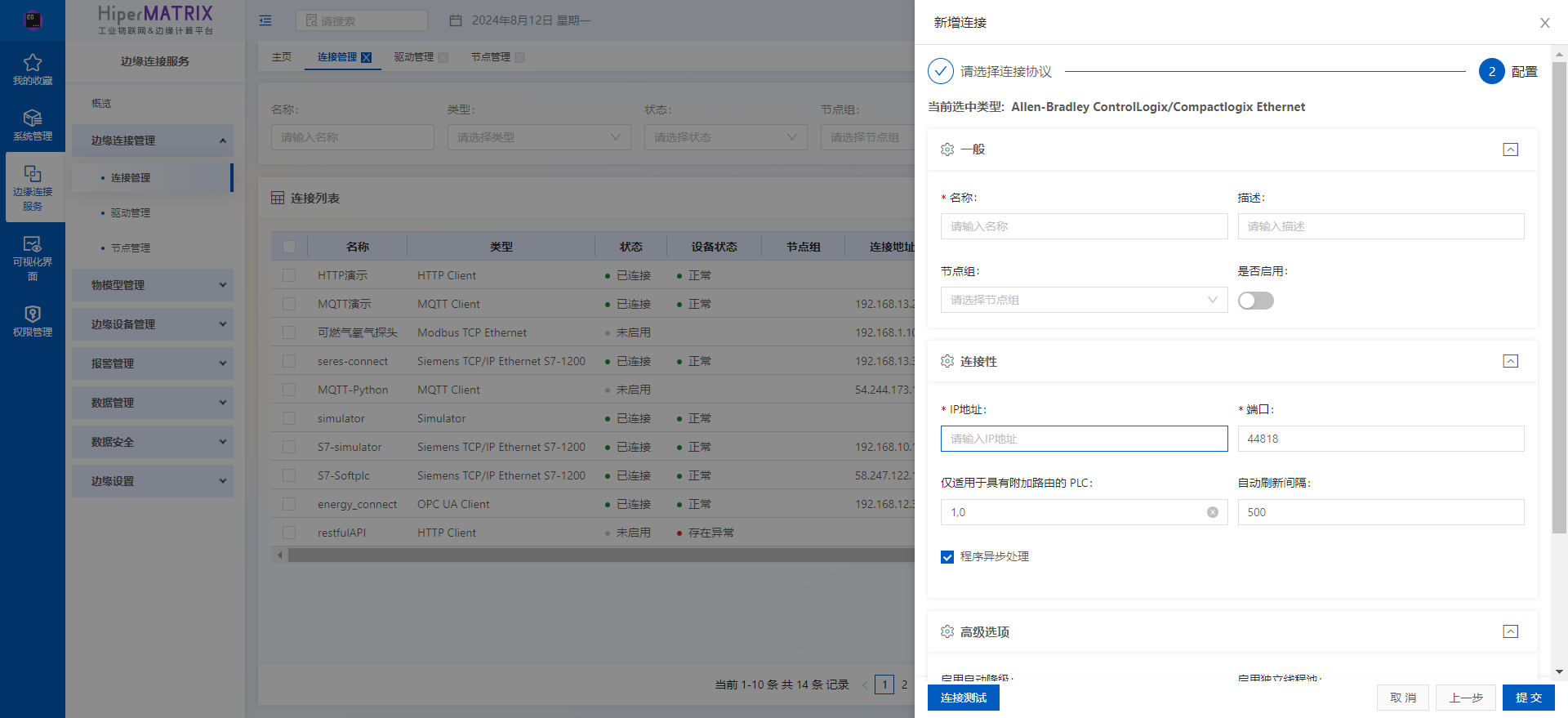This screenshot has height=718, width=1568.
Task: Go to page 2 of the list
Action: [x=904, y=685]
